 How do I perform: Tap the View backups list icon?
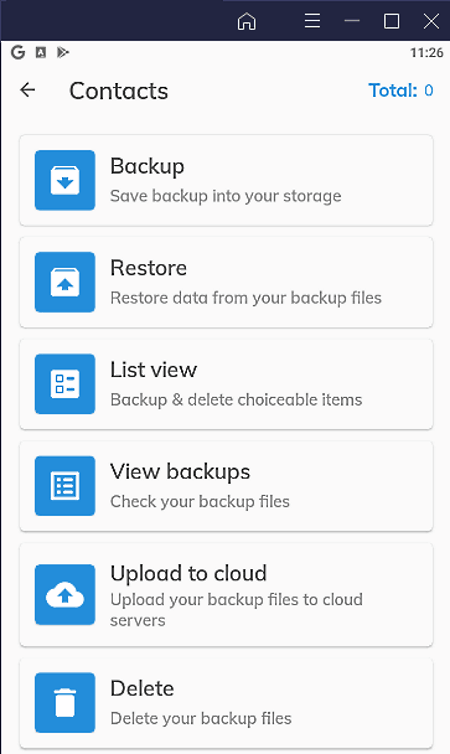pyautogui.click(x=65, y=486)
